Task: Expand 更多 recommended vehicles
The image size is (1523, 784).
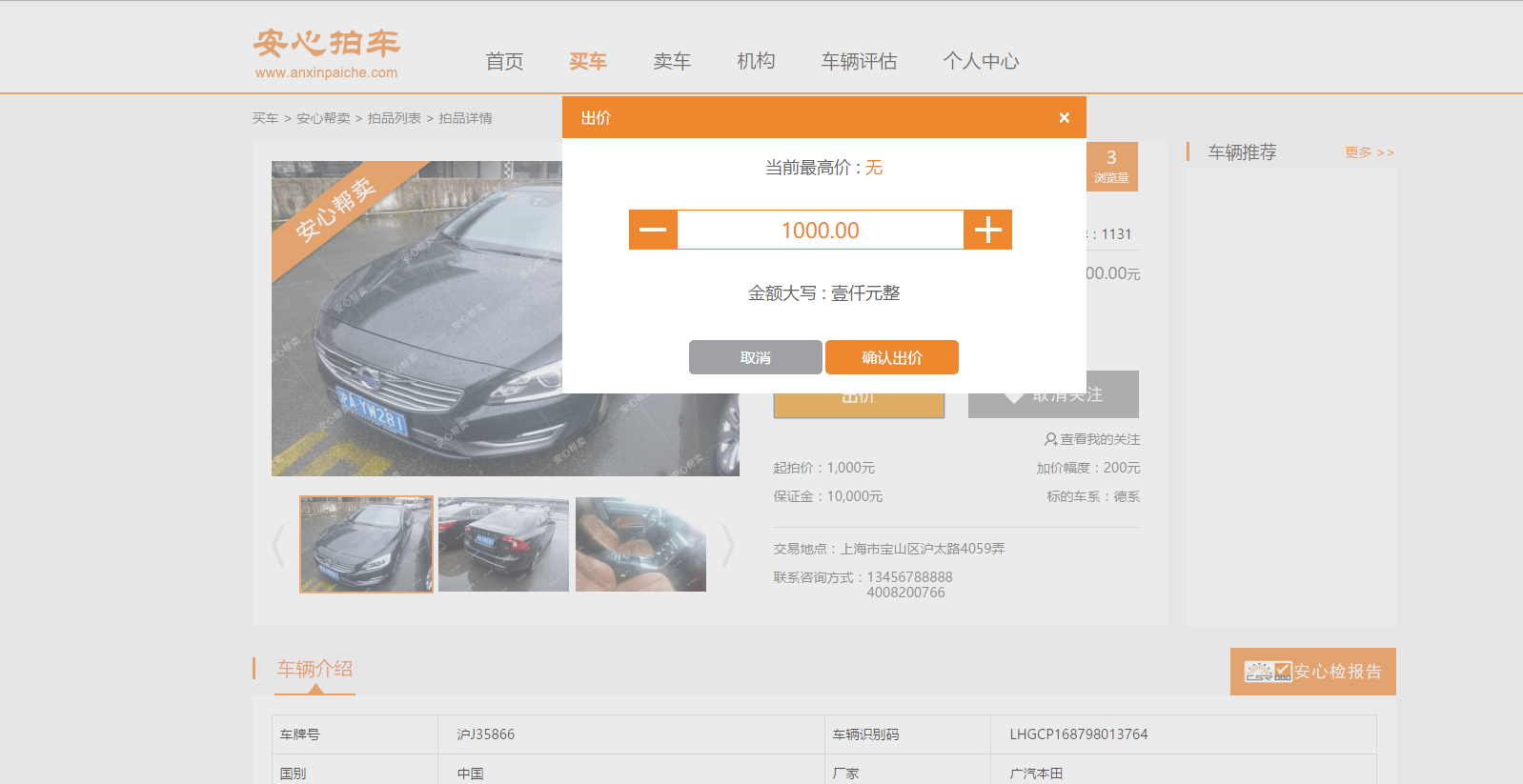Action: pos(1369,152)
